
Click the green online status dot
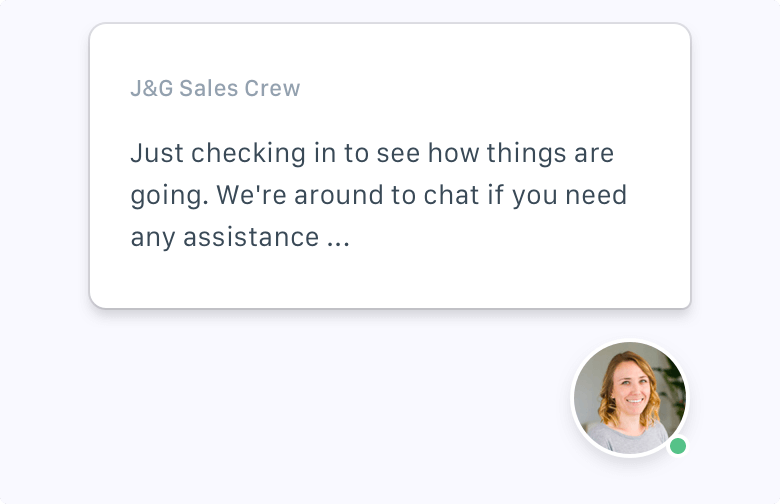(678, 446)
